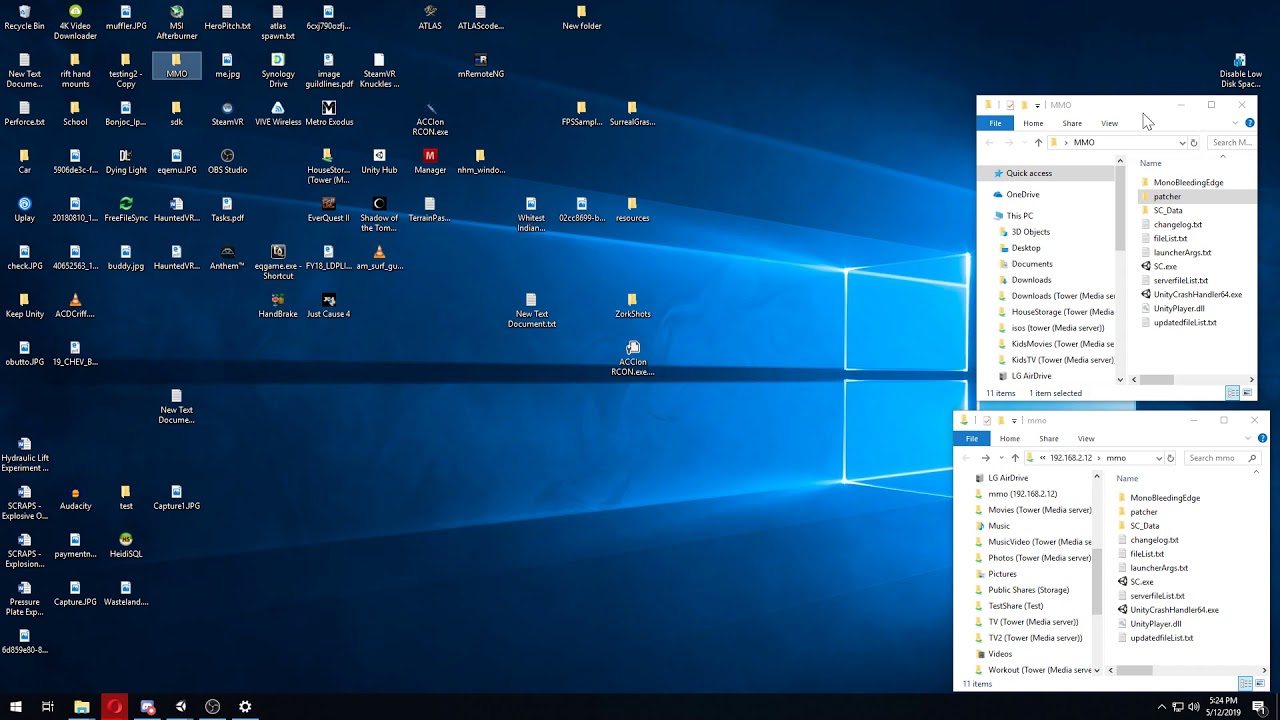Select the Synology Drive desktop icon
1280x720 pixels.
(x=278, y=70)
